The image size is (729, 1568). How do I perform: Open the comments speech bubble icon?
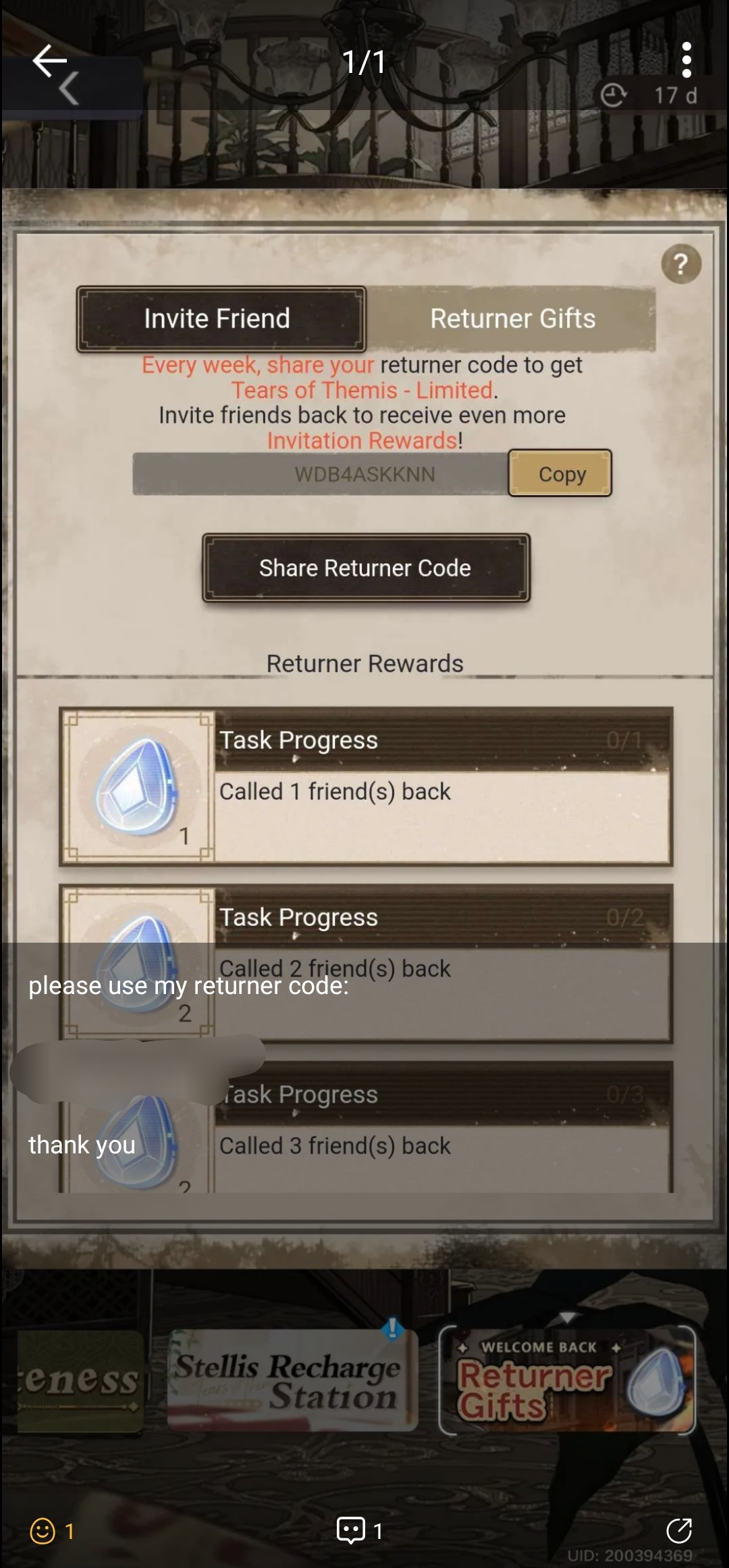click(x=351, y=1530)
